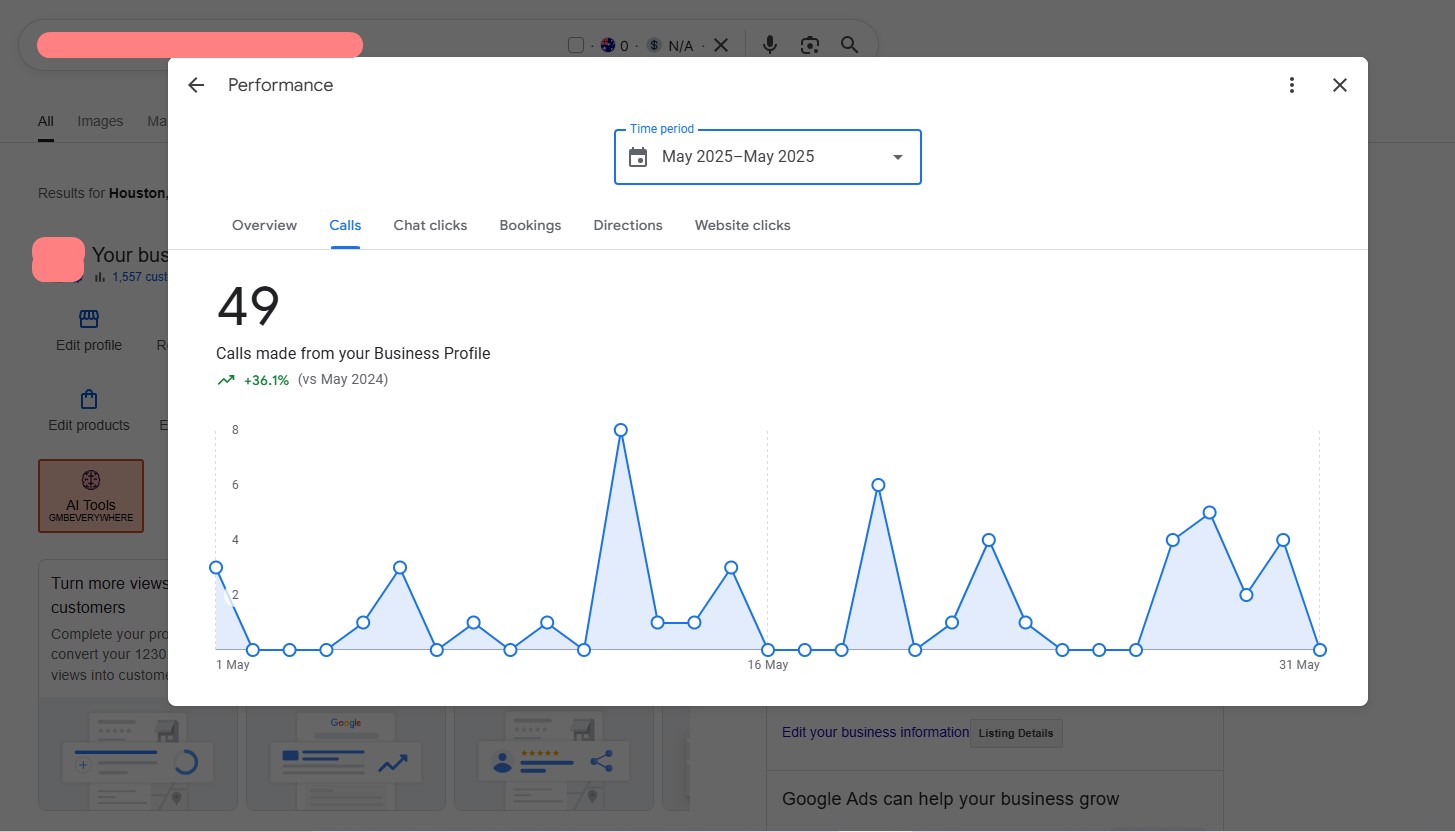Click the dollar N/A indicator in search bar
This screenshot has height=832, width=1455.
tap(670, 45)
